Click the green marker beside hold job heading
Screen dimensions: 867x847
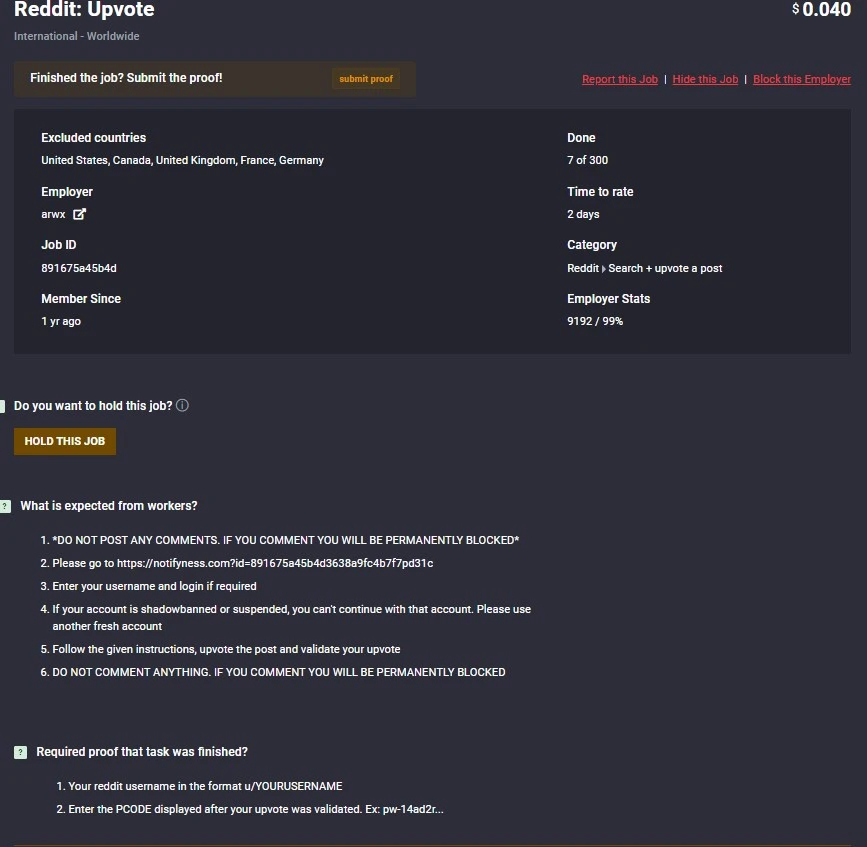(2, 406)
